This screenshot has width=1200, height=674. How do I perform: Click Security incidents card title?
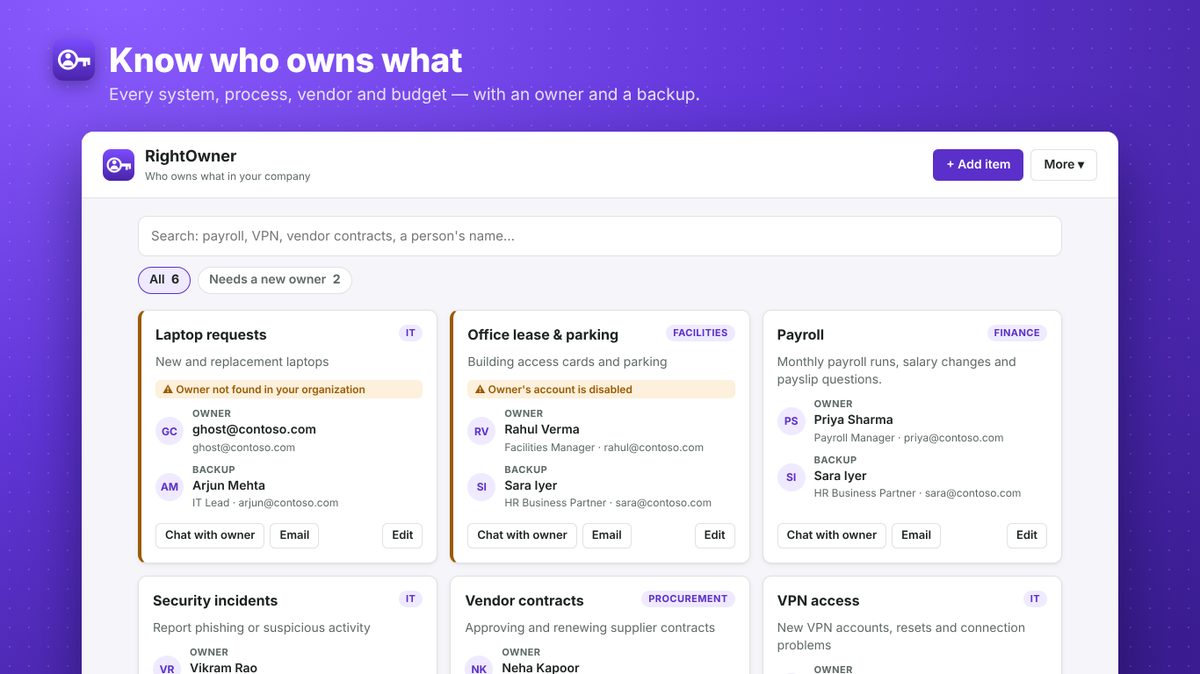pyautogui.click(x=215, y=601)
